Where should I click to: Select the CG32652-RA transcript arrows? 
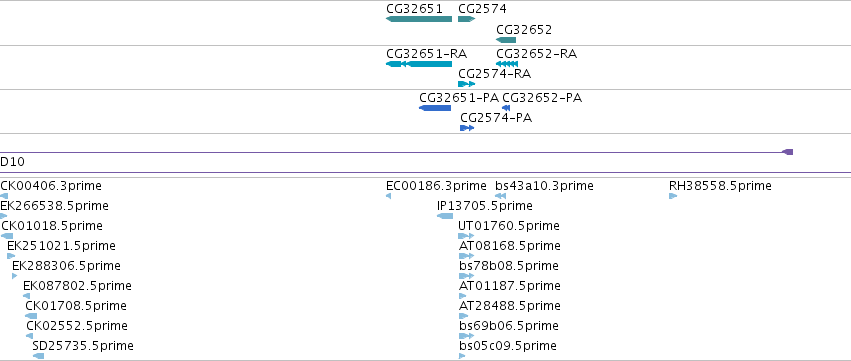507,64
